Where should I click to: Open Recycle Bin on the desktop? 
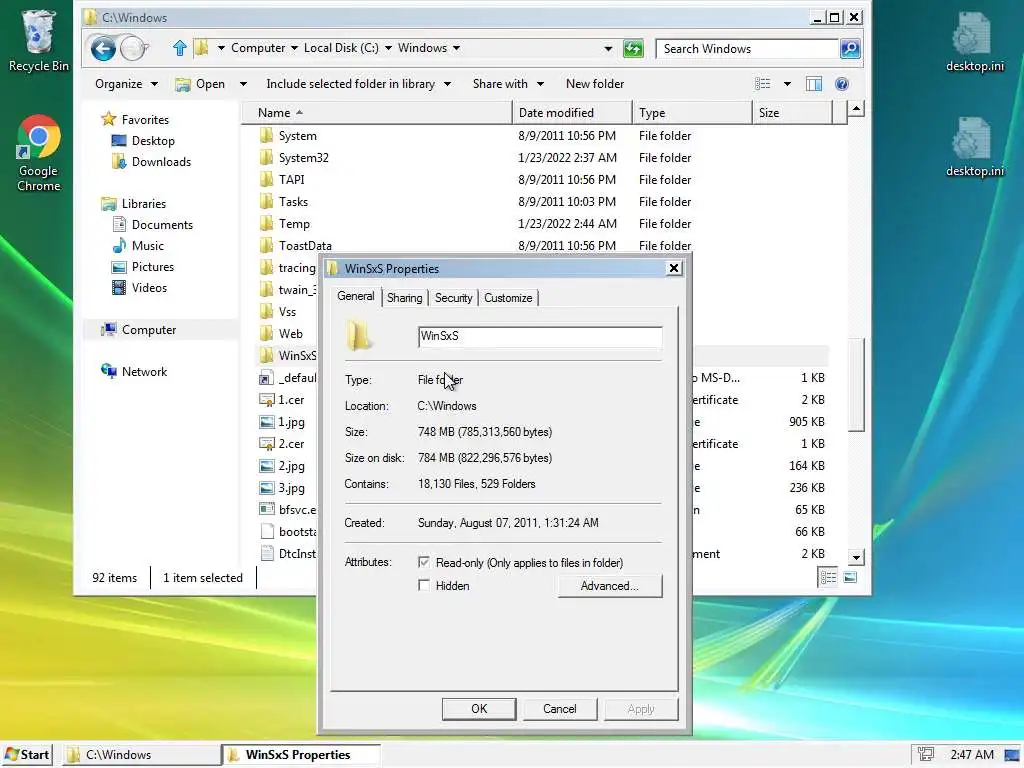[x=39, y=40]
